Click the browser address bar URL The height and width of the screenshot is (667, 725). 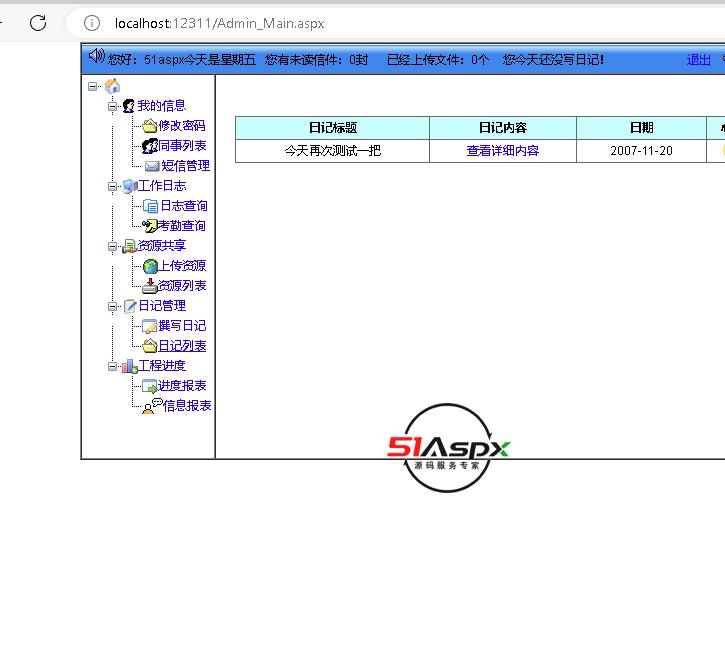(219, 23)
